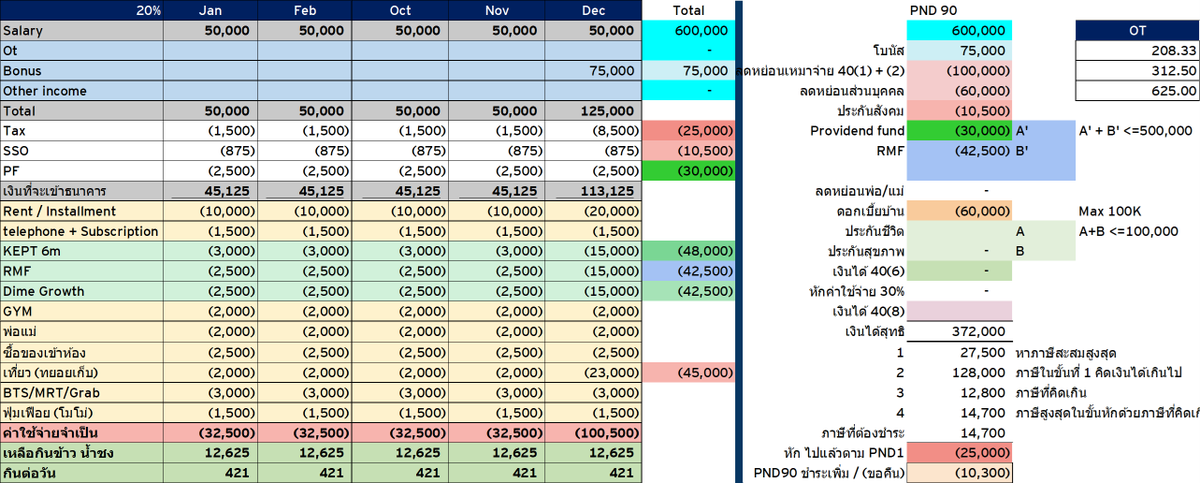1200x483 pixels.
Task: Select the ค่าใช้จ่ายจำเป็น row label
Action: click(82, 431)
